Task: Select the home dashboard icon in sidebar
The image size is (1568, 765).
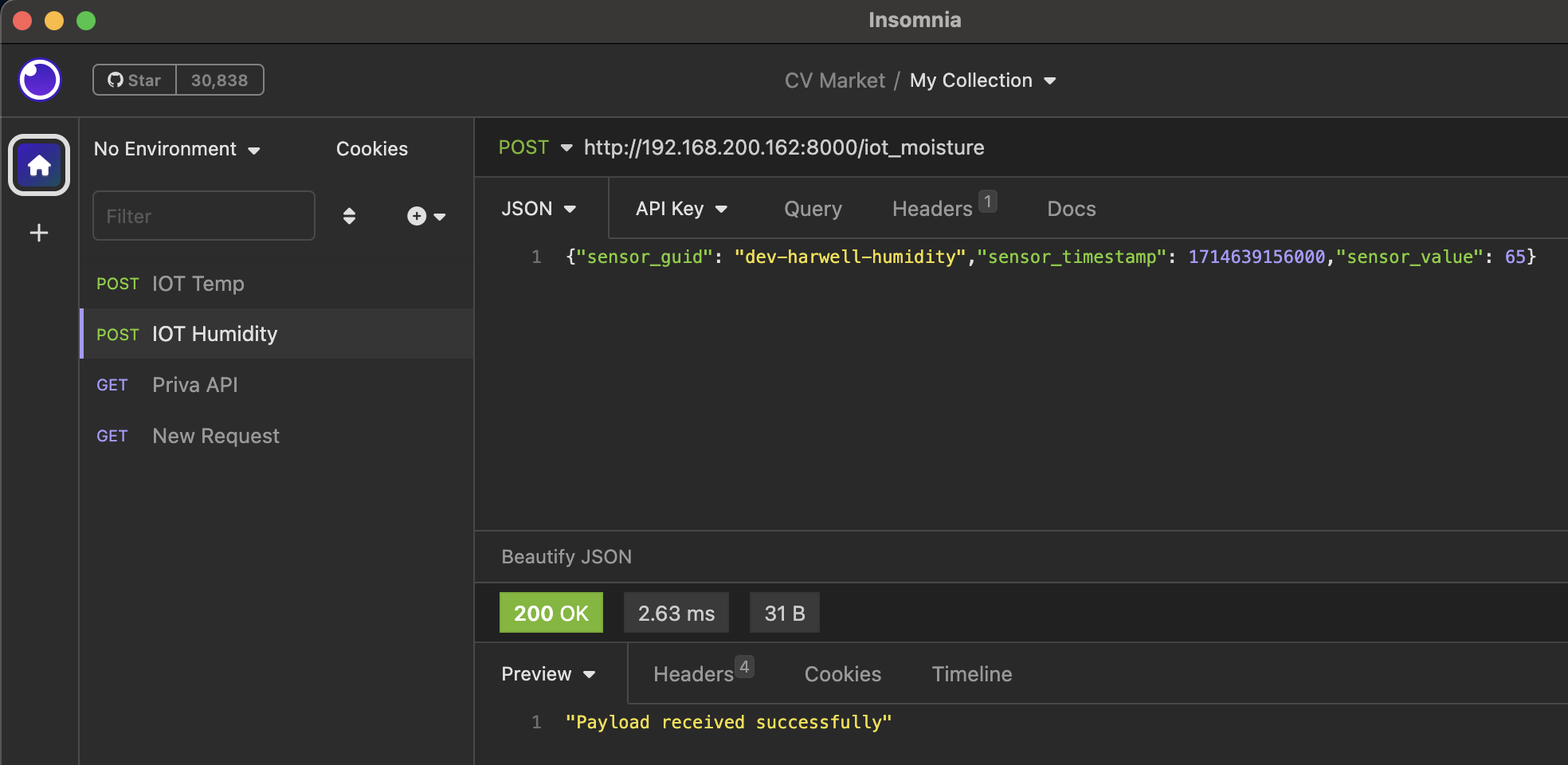Action: click(39, 165)
